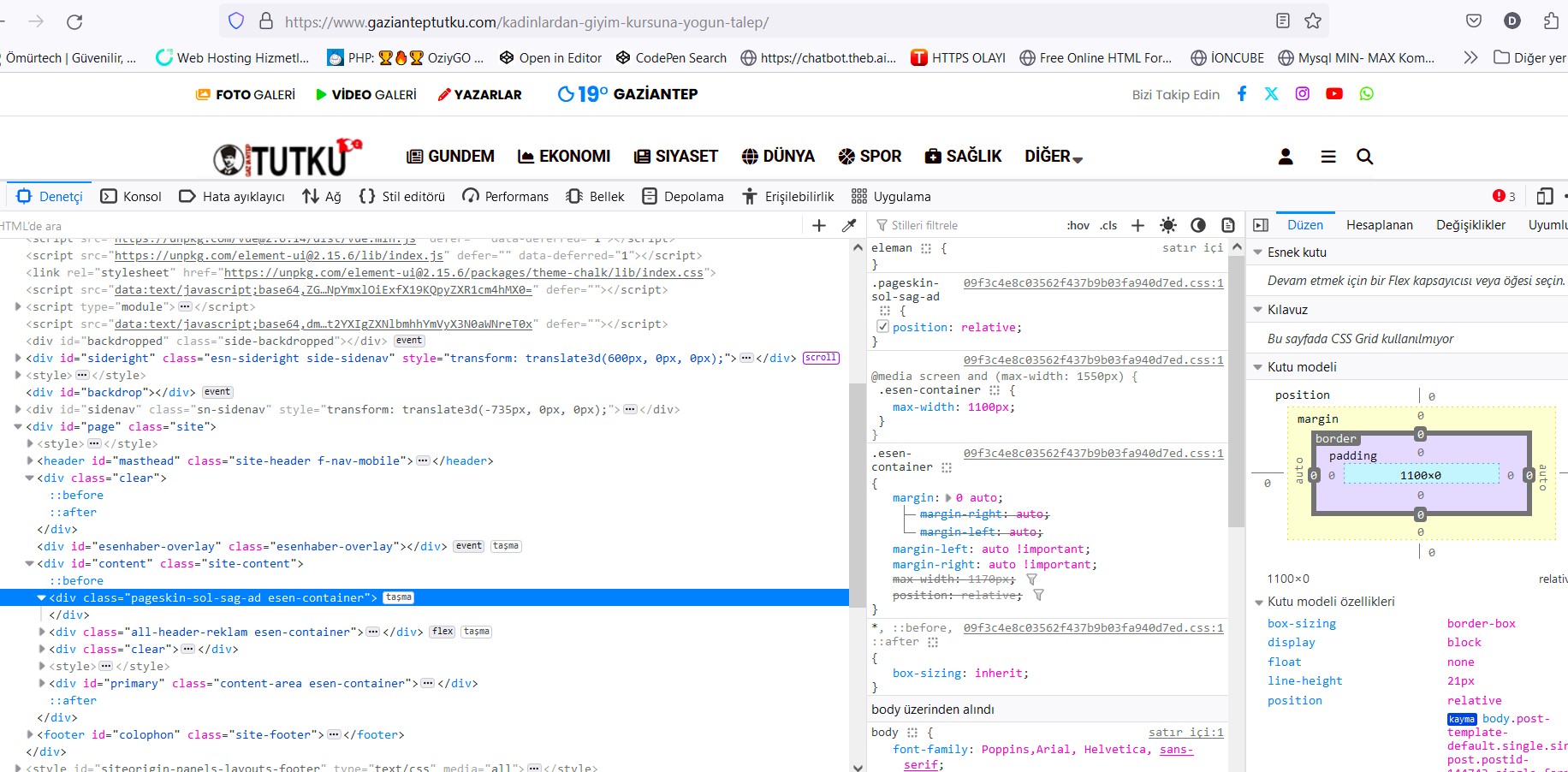Click the 1100×0 content box in box model
The height and width of the screenshot is (772, 1568).
click(1421, 475)
